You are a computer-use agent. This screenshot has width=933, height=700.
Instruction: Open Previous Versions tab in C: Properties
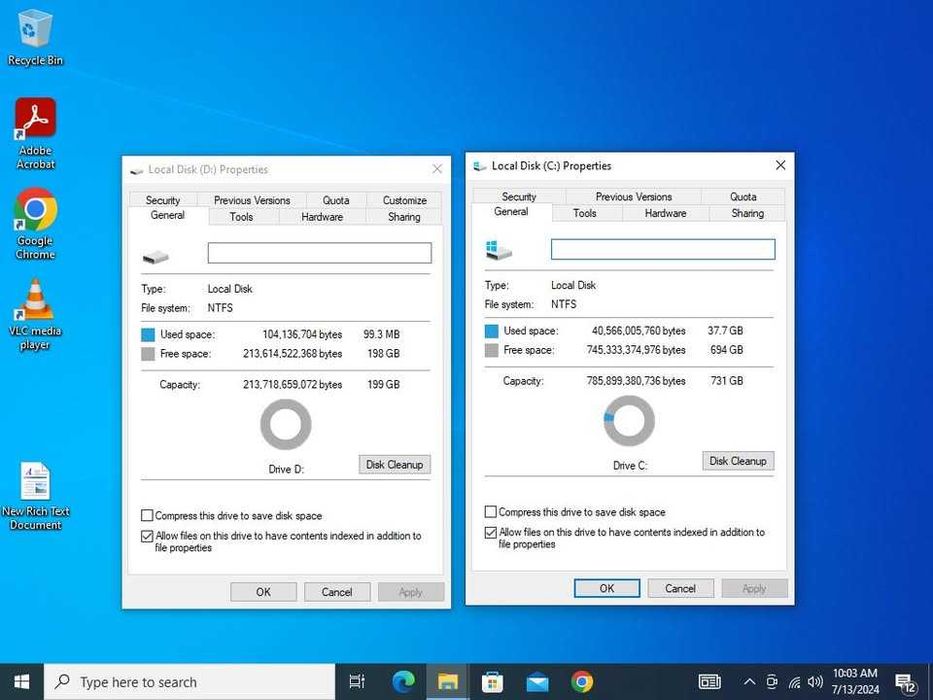click(634, 196)
